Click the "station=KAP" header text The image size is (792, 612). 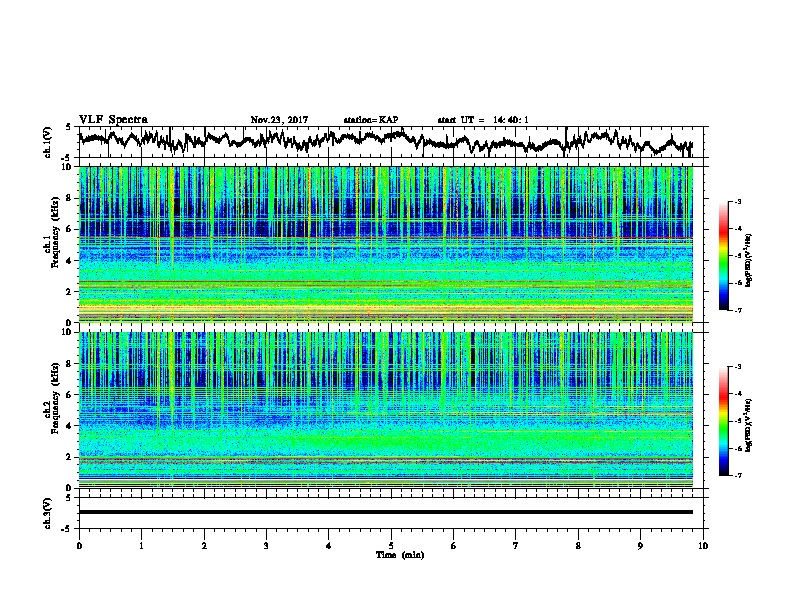370,120
